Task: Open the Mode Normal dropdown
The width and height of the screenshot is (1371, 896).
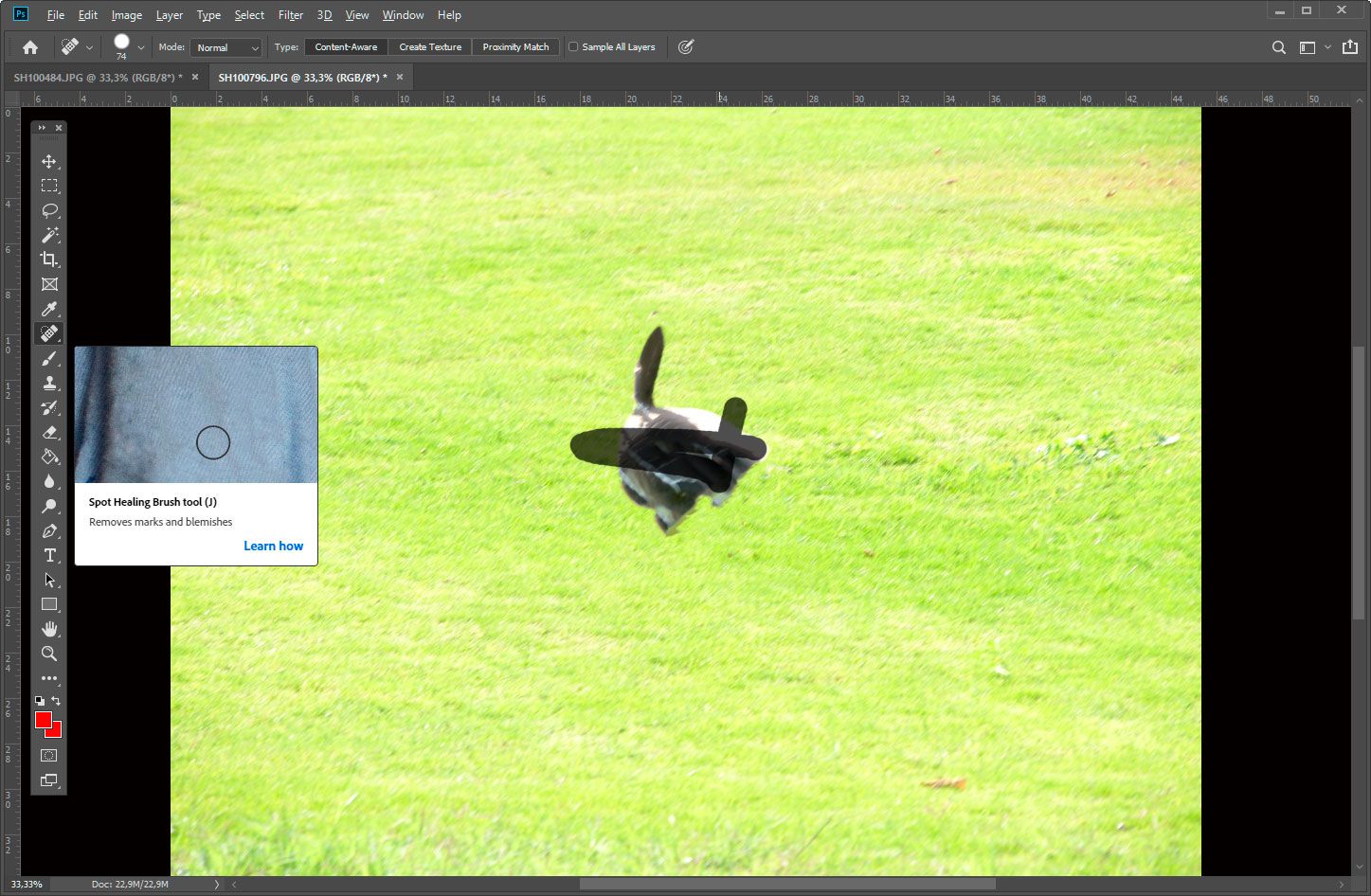Action: point(226,47)
